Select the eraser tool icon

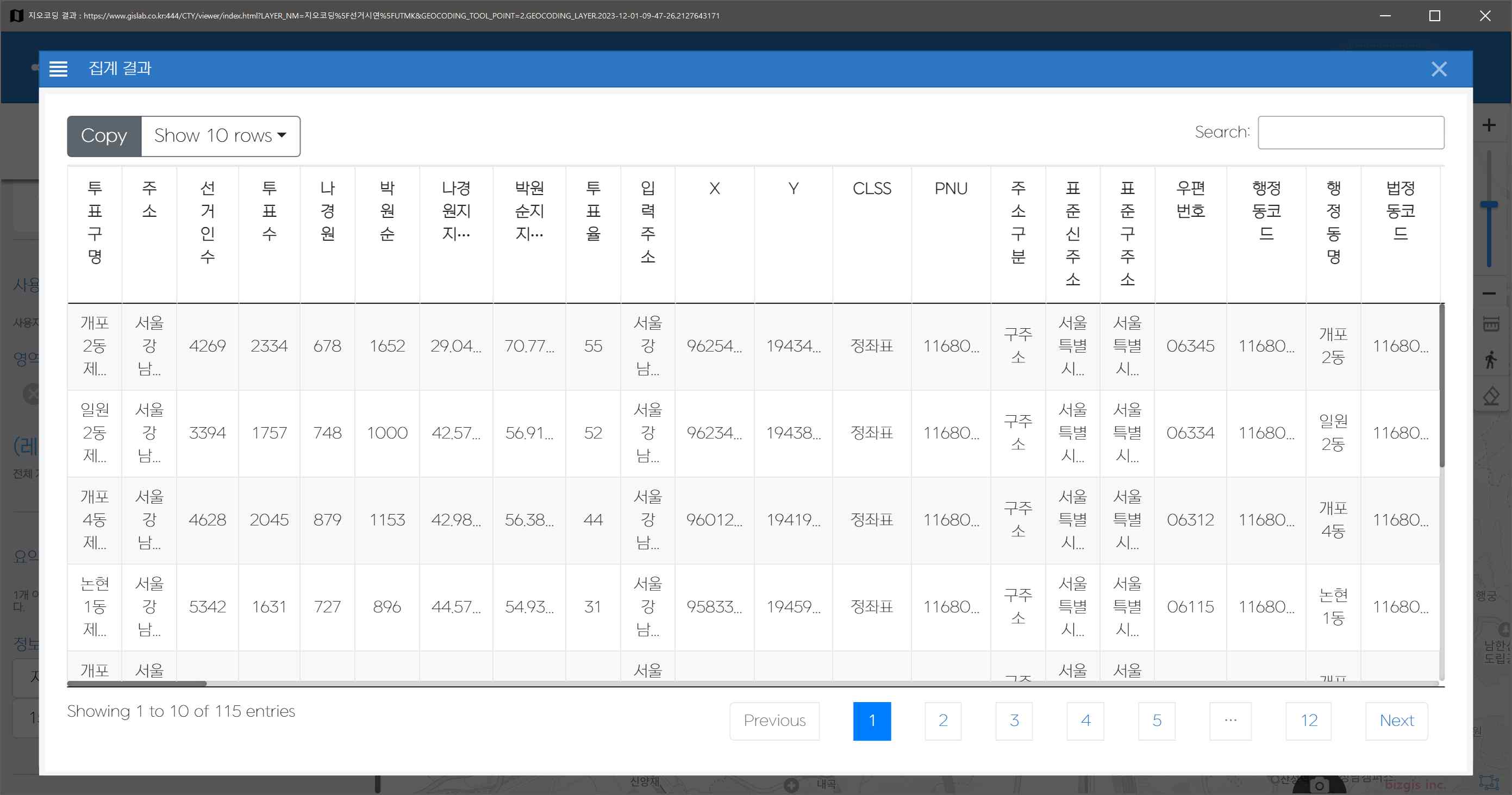pos(1490,396)
